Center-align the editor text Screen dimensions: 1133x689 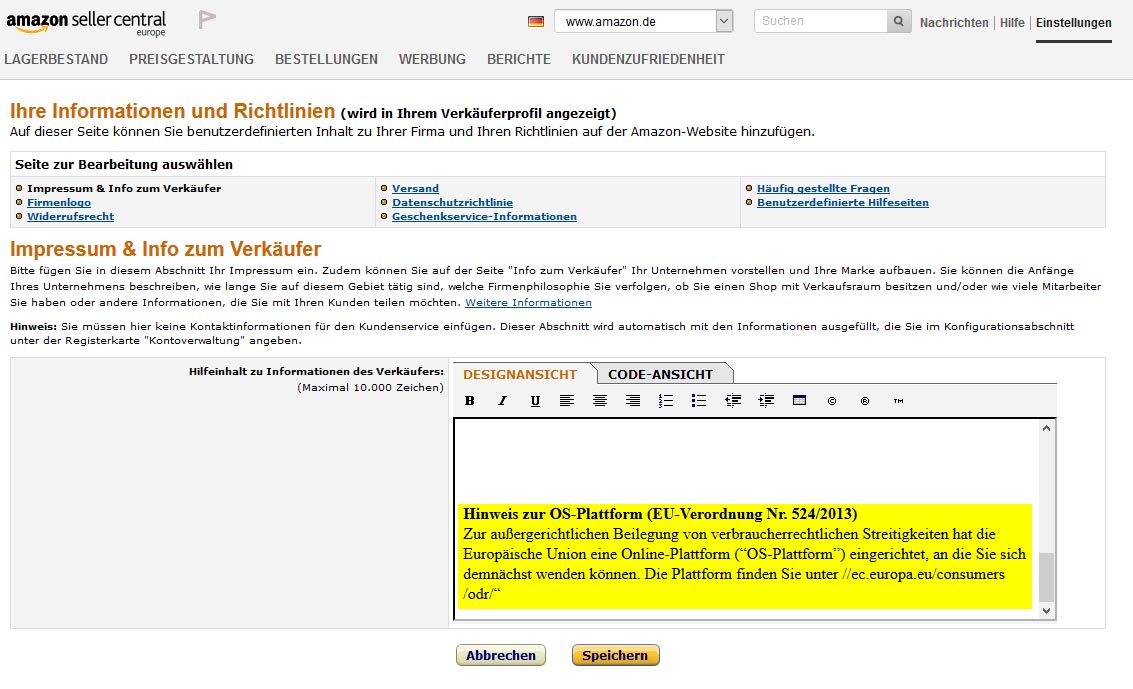click(x=600, y=401)
